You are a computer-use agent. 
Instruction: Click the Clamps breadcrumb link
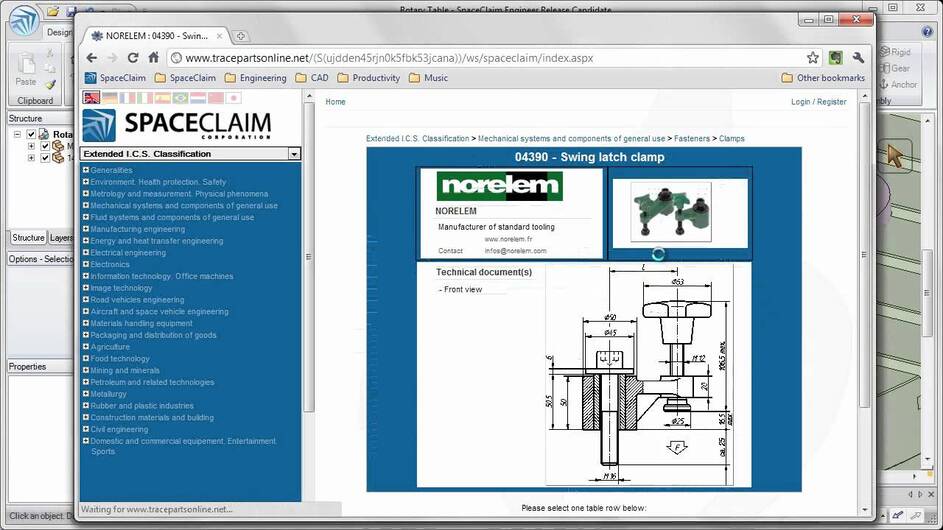point(731,138)
